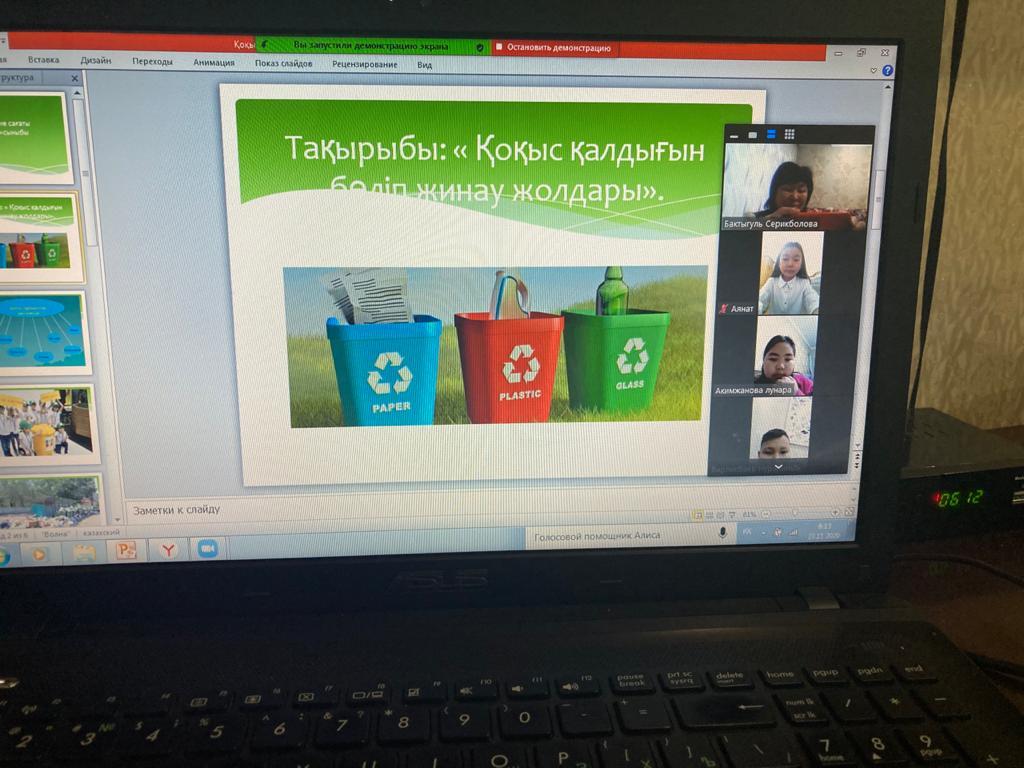Click the Волна theme name in status bar
Screen dimensions: 1024x768
click(x=55, y=534)
